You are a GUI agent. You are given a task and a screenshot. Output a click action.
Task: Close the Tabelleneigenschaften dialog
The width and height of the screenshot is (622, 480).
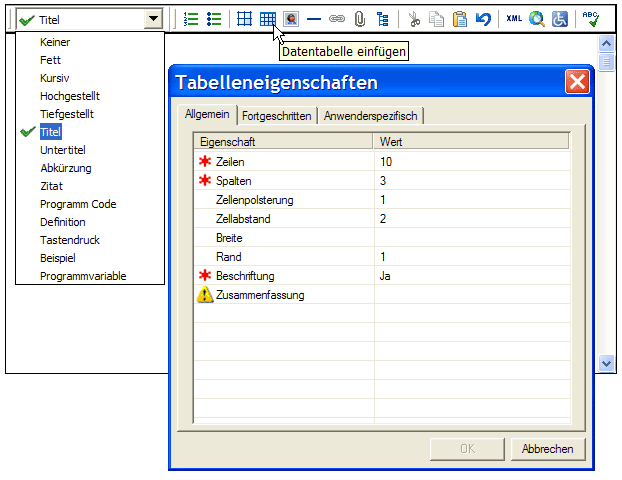click(x=577, y=82)
